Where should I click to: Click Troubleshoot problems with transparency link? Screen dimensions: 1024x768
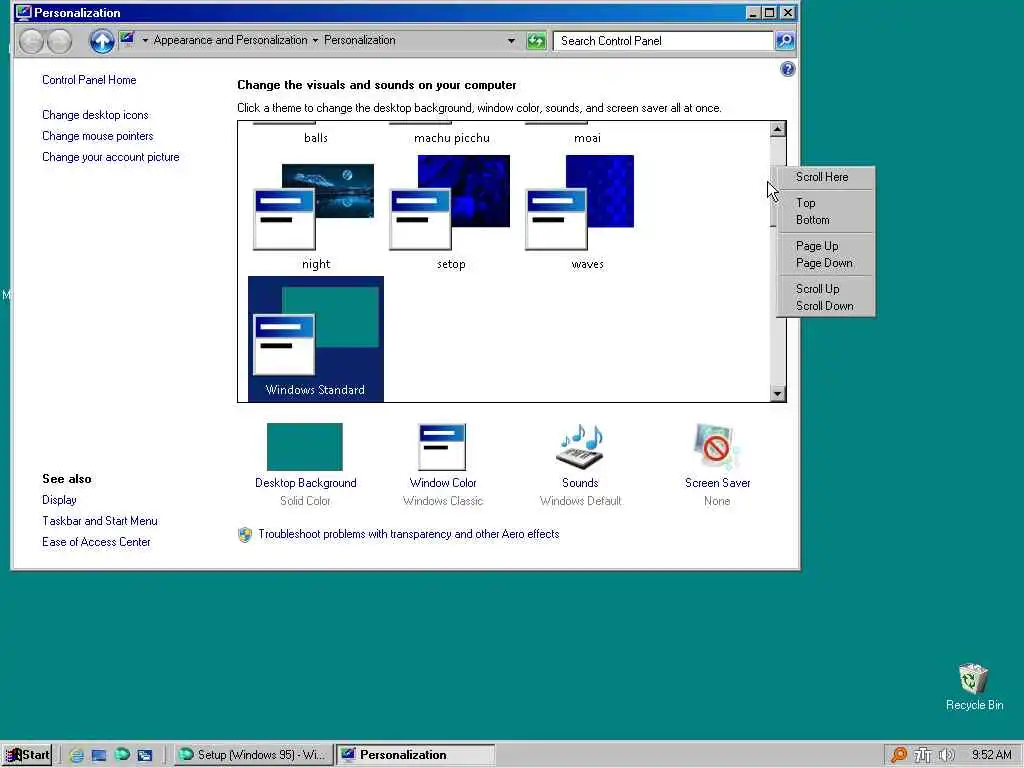pyautogui.click(x=409, y=534)
